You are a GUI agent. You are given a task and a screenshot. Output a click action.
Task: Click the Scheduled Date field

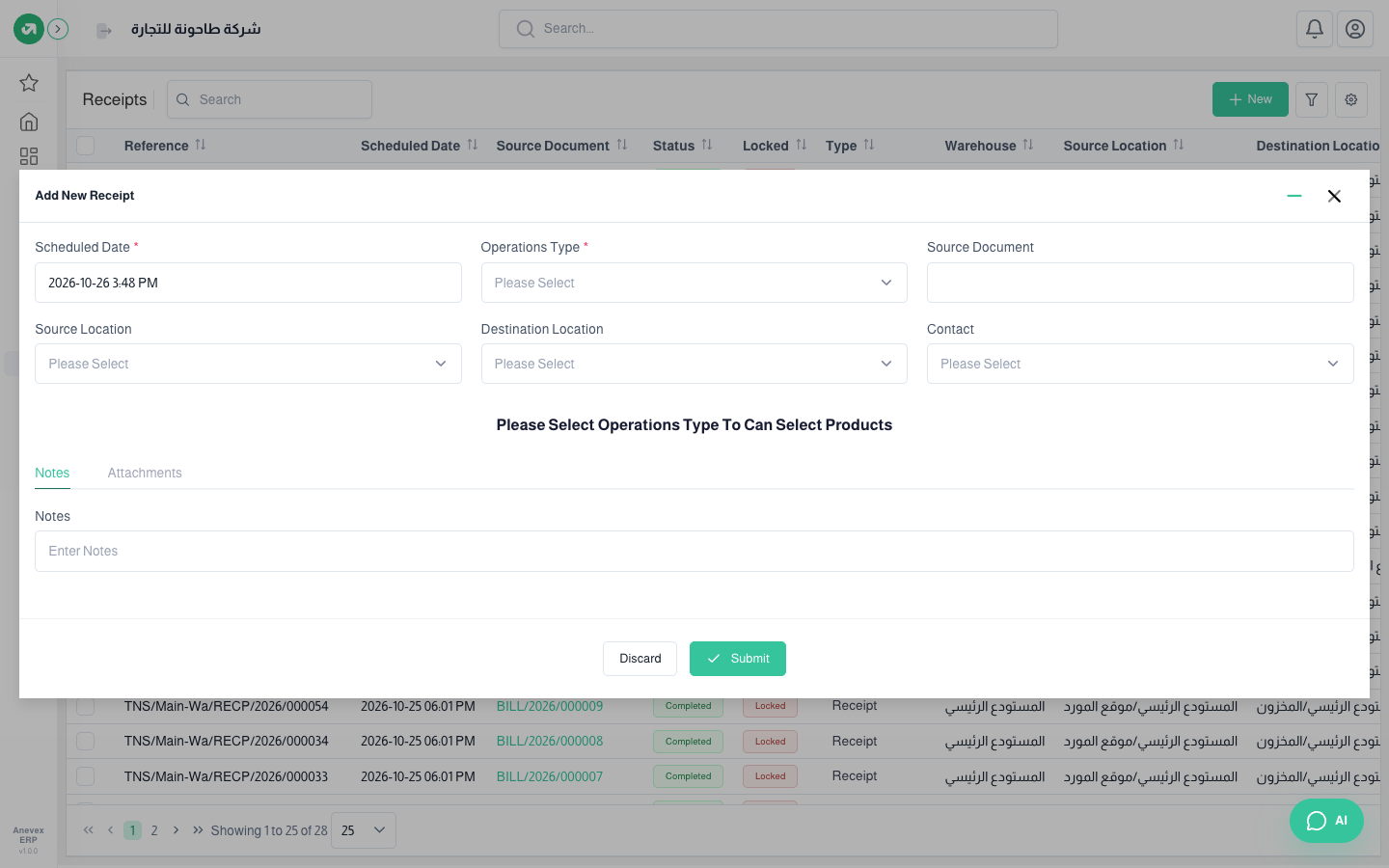pyautogui.click(x=248, y=283)
